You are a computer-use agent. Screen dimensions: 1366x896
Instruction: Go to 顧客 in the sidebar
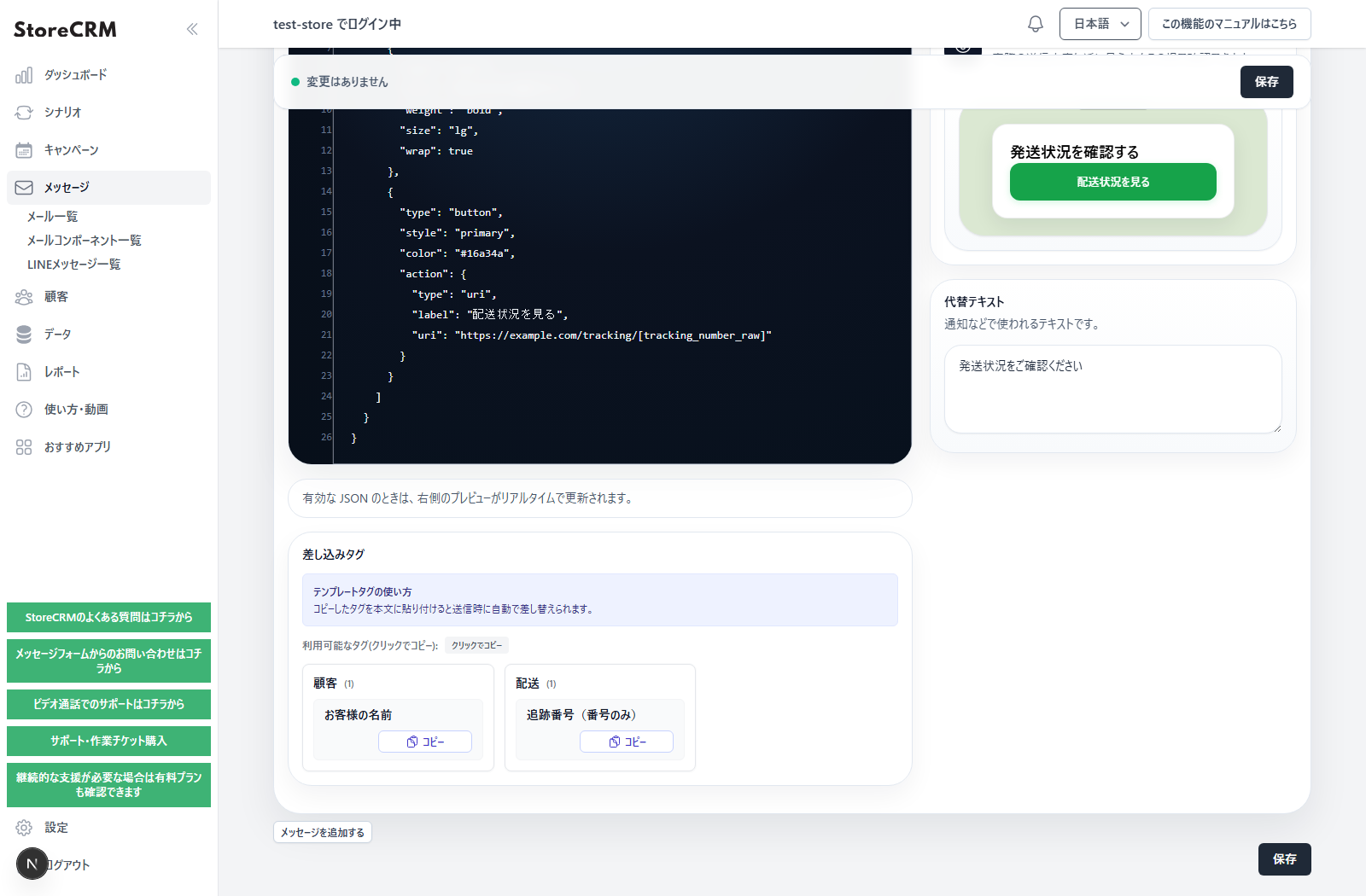tap(108, 297)
